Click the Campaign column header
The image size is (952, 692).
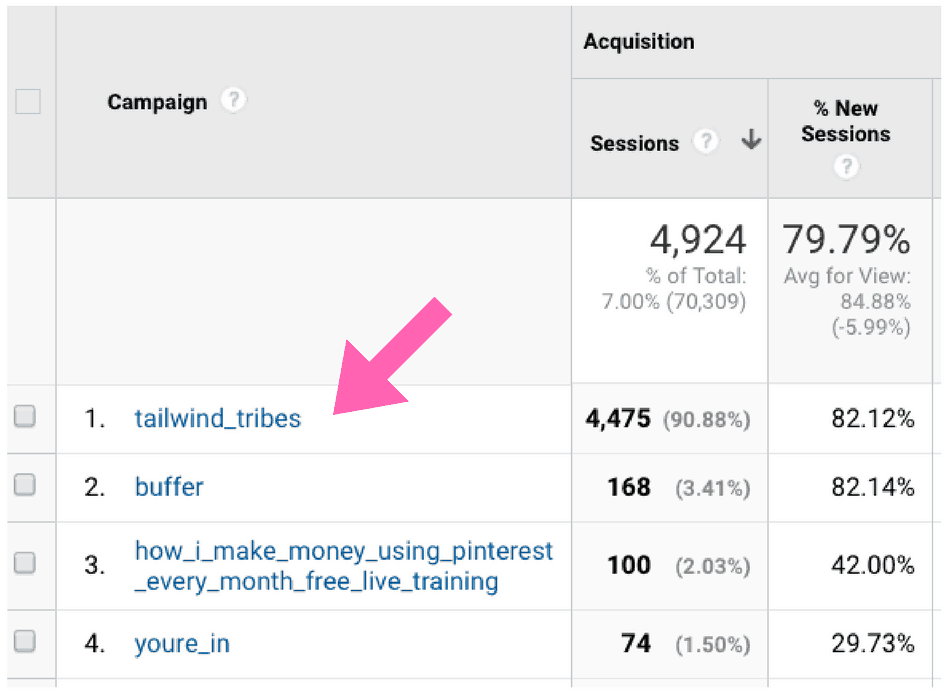(157, 102)
